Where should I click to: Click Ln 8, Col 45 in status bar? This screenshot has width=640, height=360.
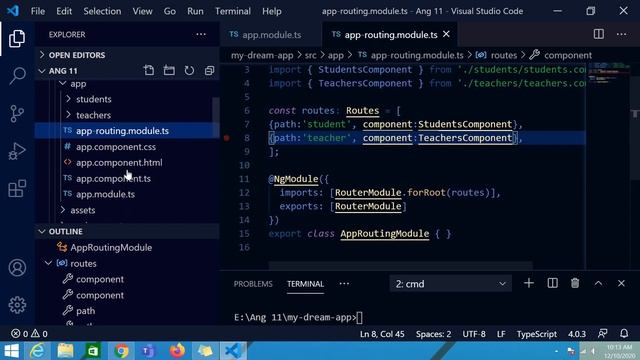382,334
